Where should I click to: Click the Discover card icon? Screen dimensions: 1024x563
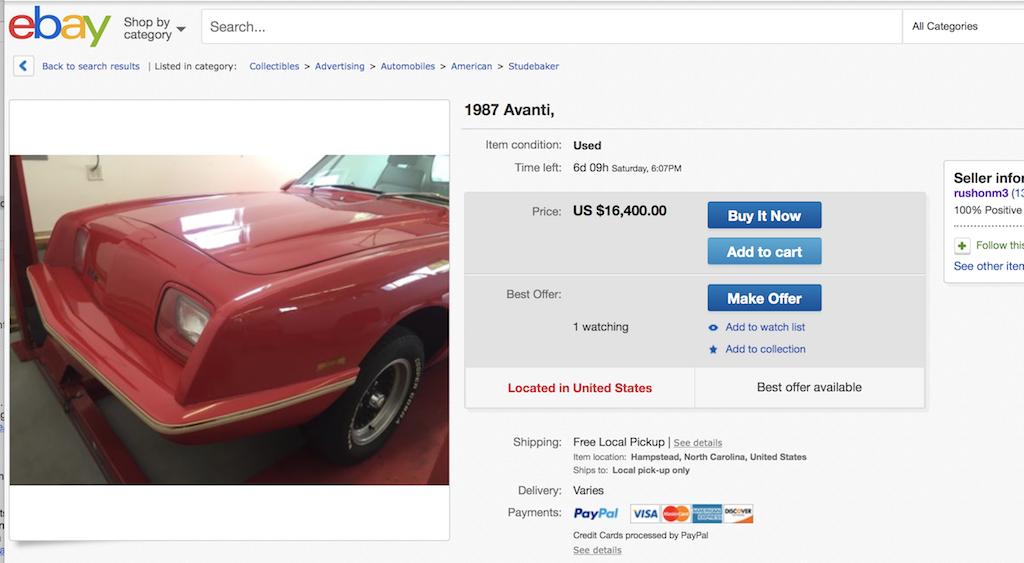tap(738, 514)
